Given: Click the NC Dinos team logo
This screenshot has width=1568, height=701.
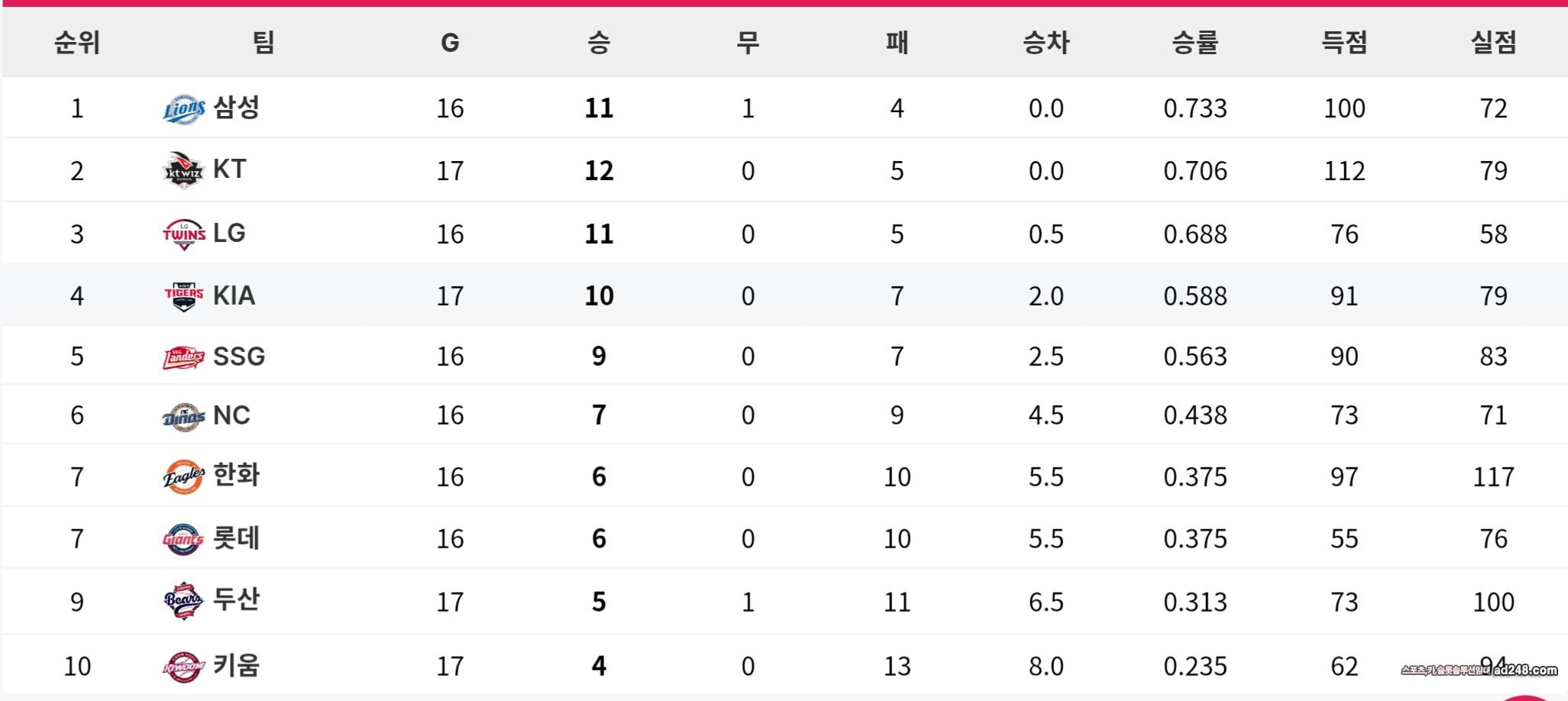Looking at the screenshot, I should [183, 416].
